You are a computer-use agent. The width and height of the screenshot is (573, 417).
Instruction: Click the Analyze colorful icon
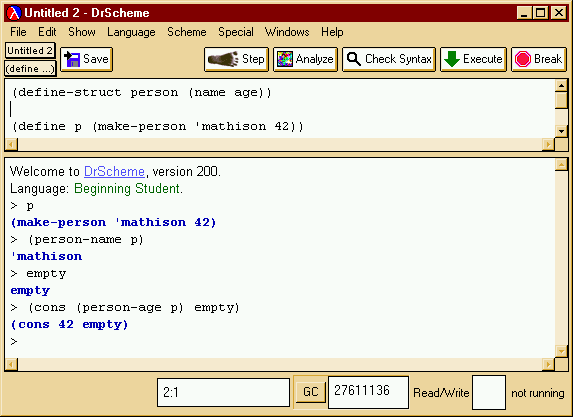(x=285, y=59)
